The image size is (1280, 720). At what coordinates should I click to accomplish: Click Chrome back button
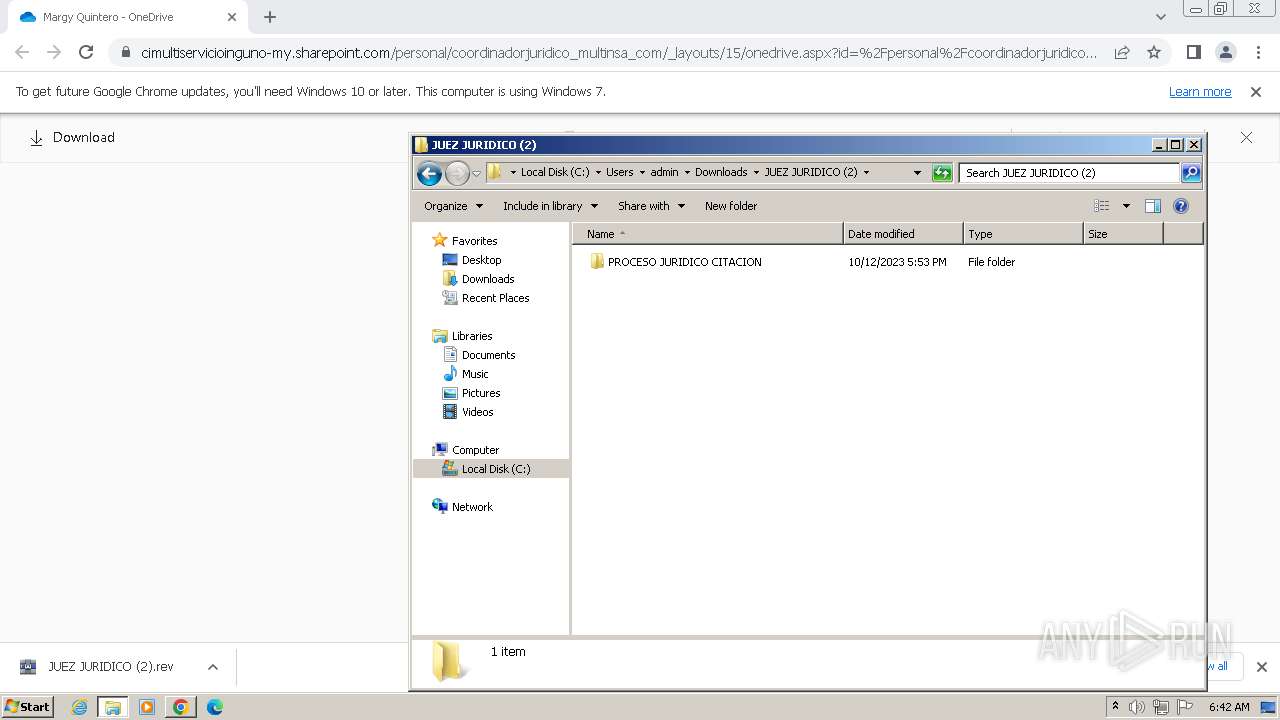(22, 52)
